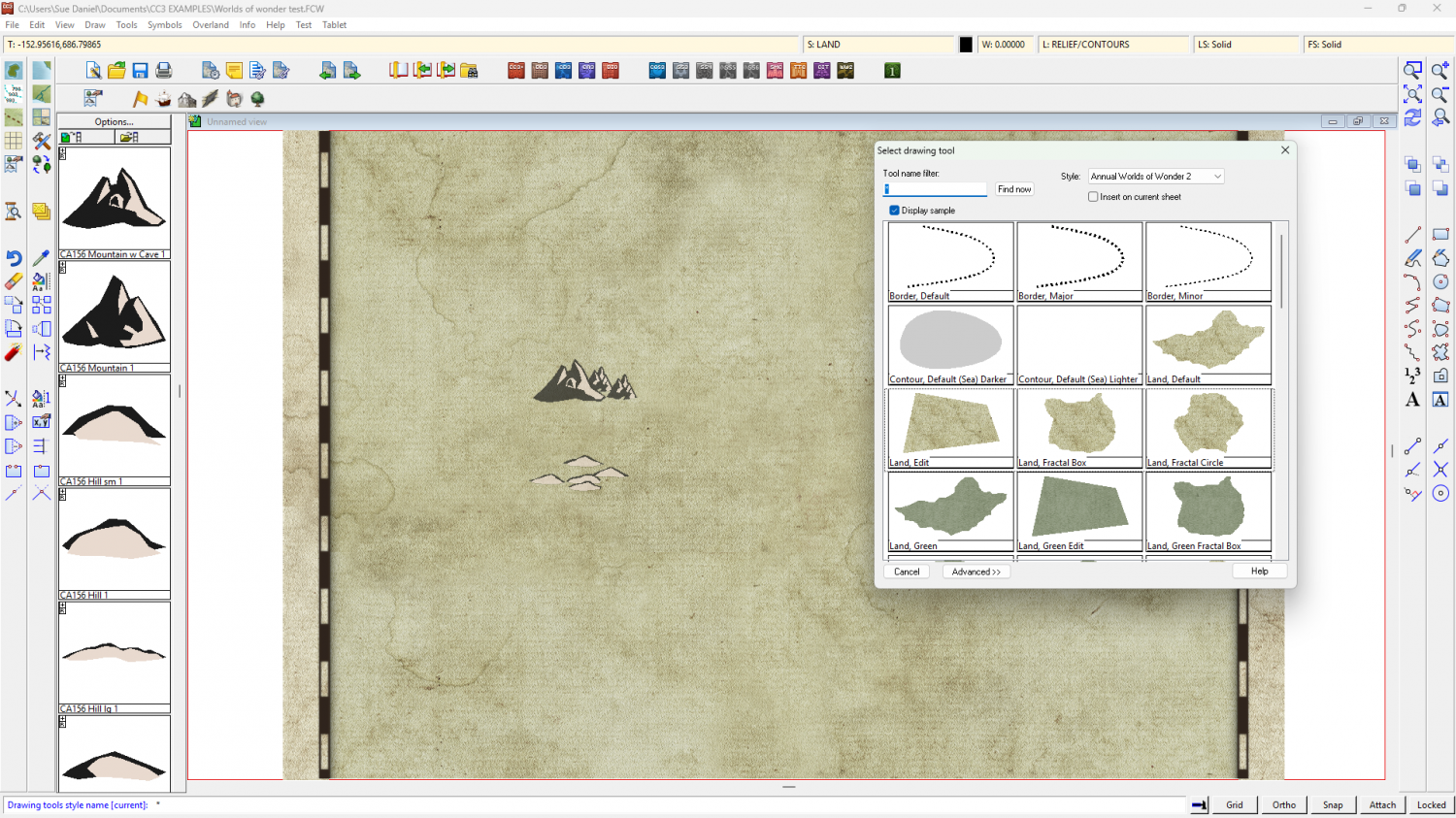Click the yellow flag symbols icon

tap(140, 99)
